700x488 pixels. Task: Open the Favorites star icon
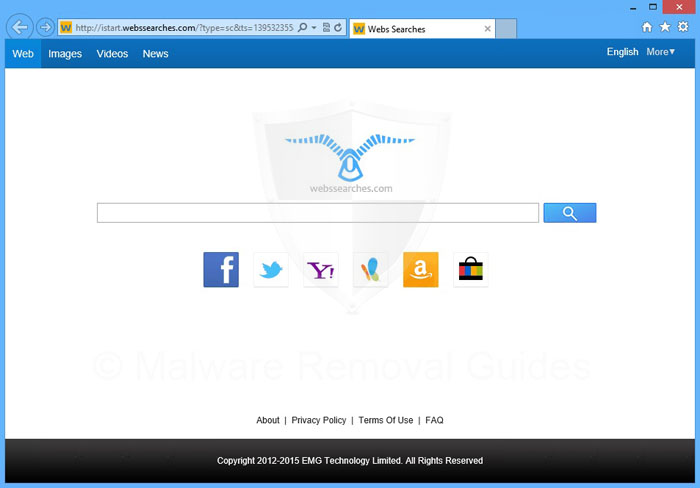point(665,27)
